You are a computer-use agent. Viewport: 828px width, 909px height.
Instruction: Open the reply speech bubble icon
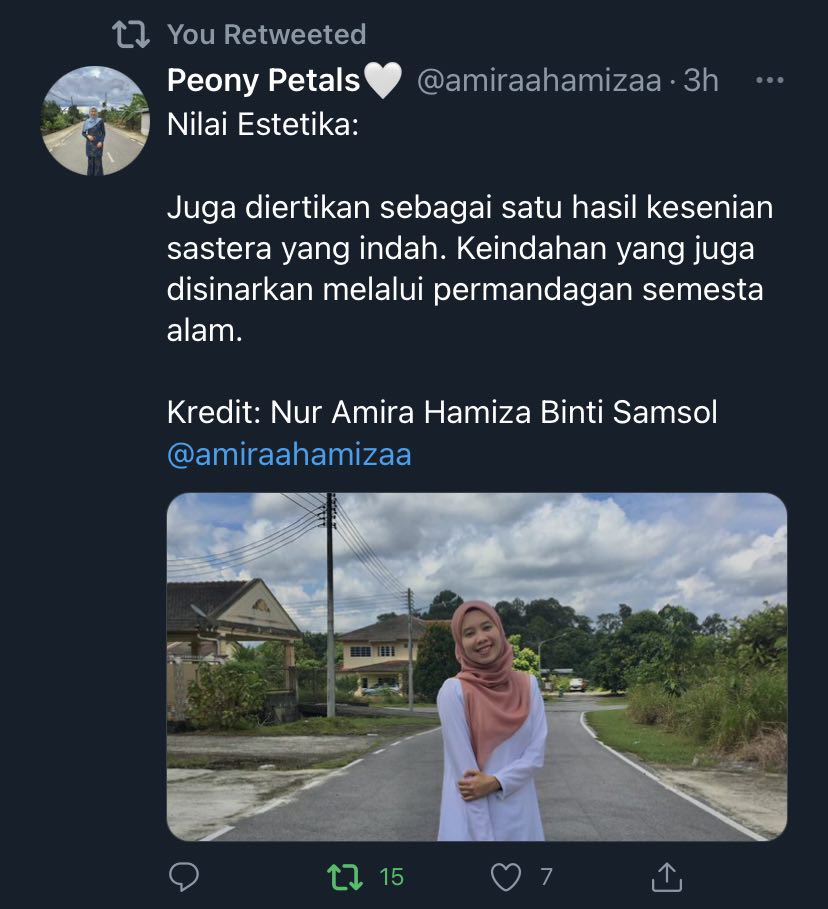[x=184, y=877]
